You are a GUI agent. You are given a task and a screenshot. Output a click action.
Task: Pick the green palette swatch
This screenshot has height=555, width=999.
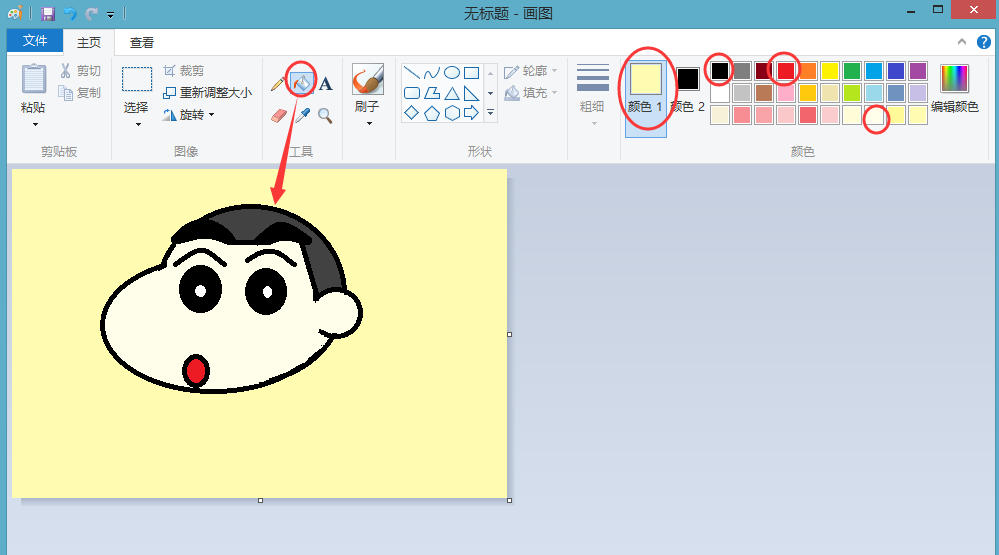tap(852, 71)
